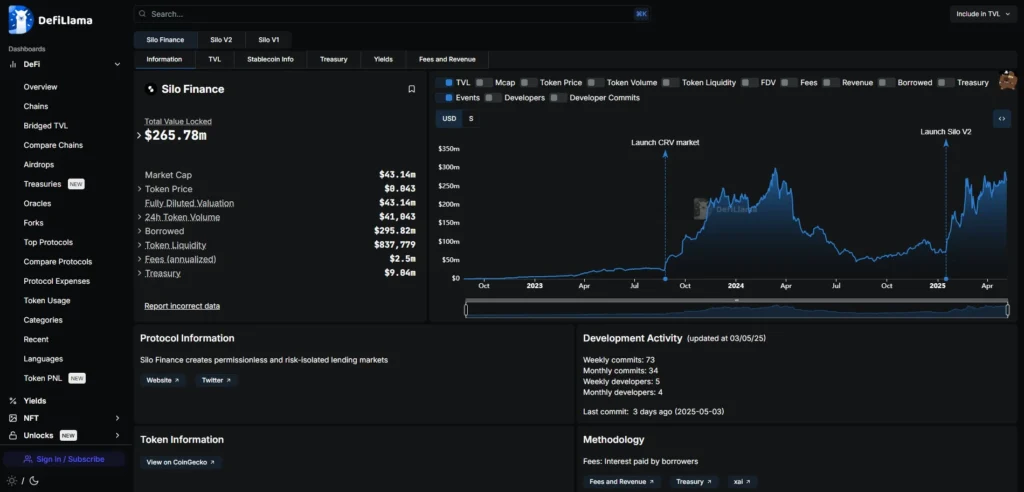Click the Yields percent icon

coord(12,401)
